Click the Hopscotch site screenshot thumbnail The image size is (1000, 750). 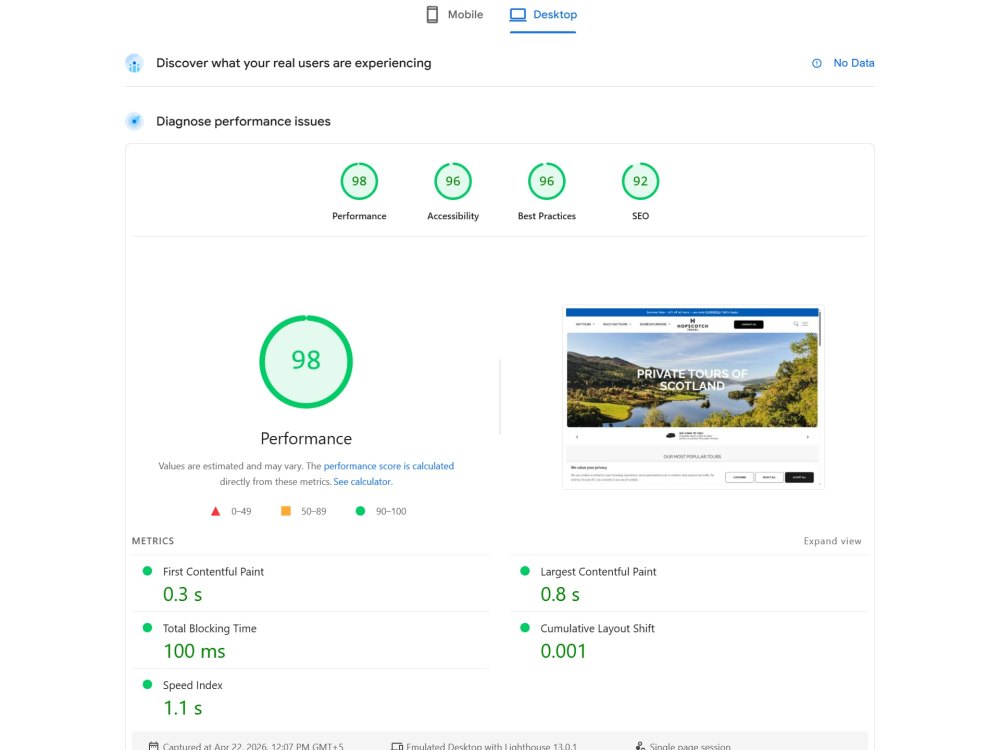[x=693, y=398]
